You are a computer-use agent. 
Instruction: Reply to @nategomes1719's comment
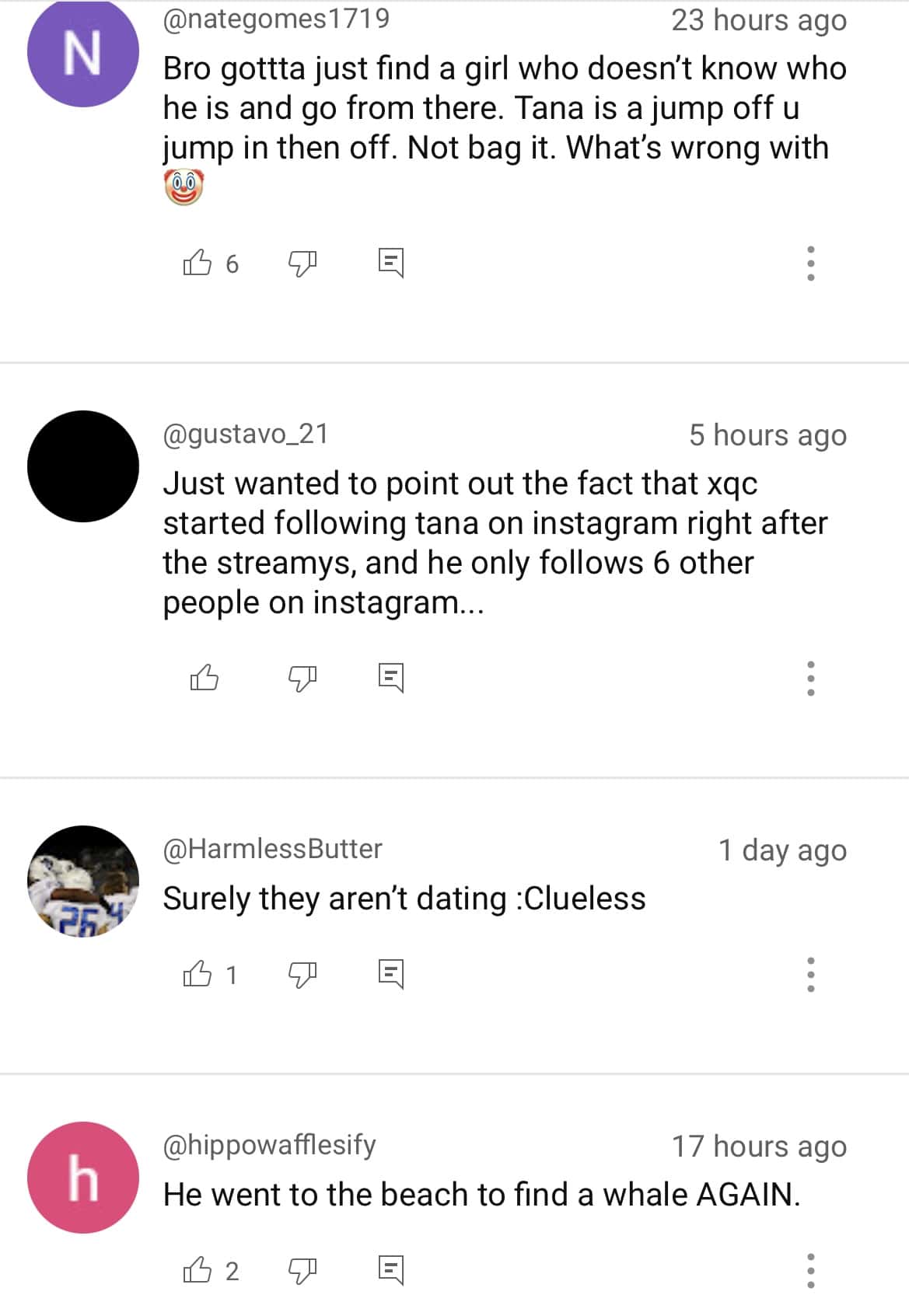coord(390,264)
